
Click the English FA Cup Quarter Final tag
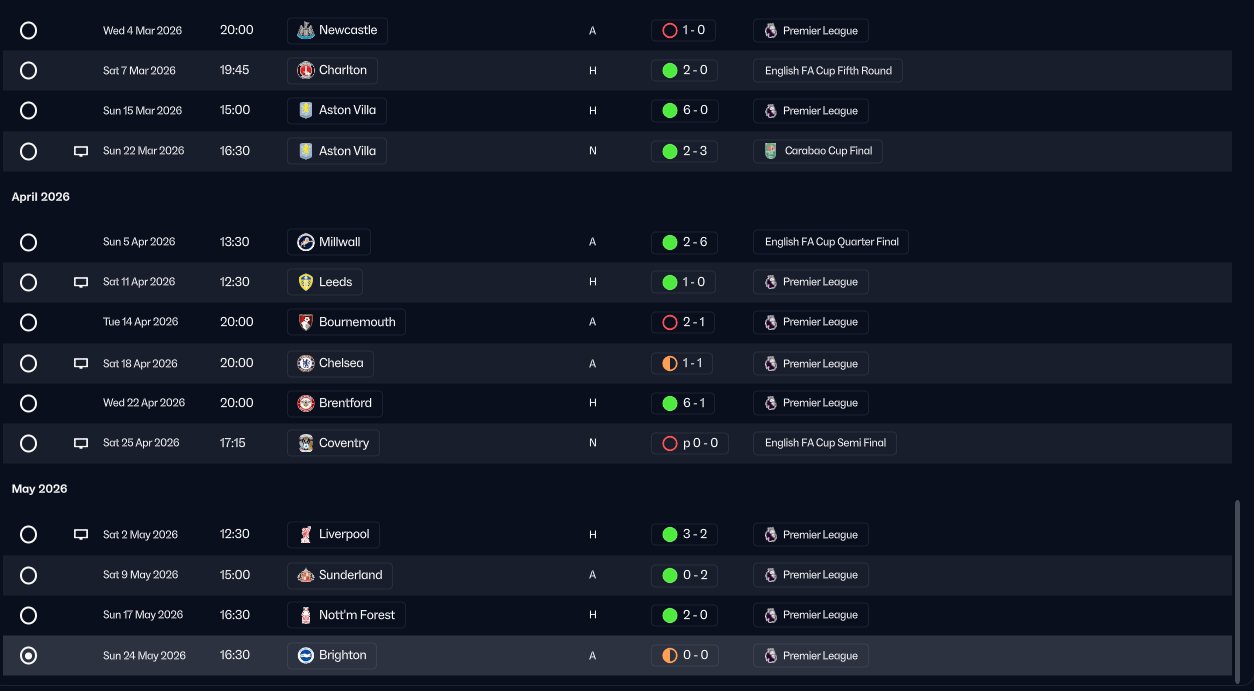tap(831, 242)
